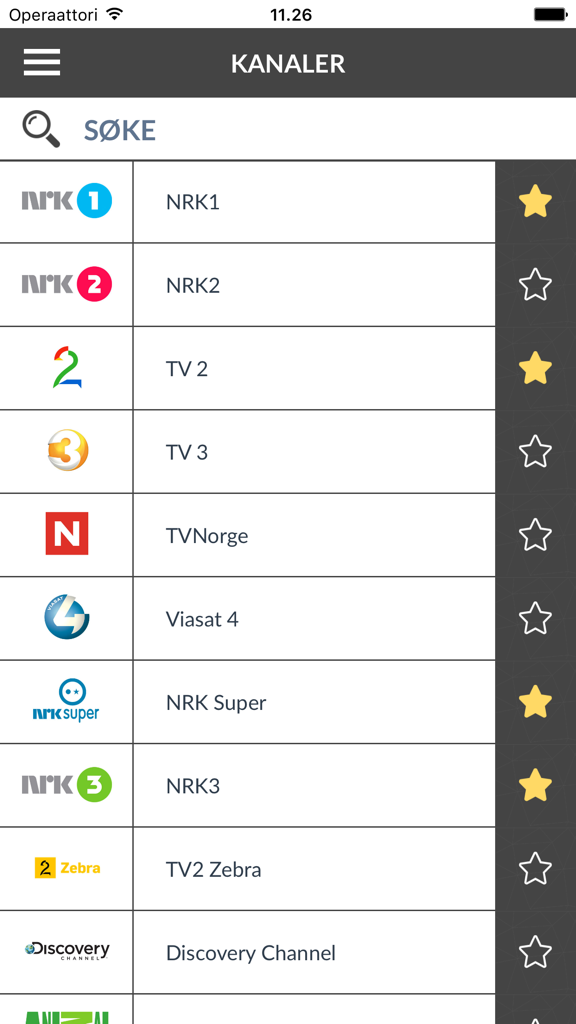This screenshot has height=1024, width=576.
Task: Remove TV 2 from favorites
Action: click(535, 368)
